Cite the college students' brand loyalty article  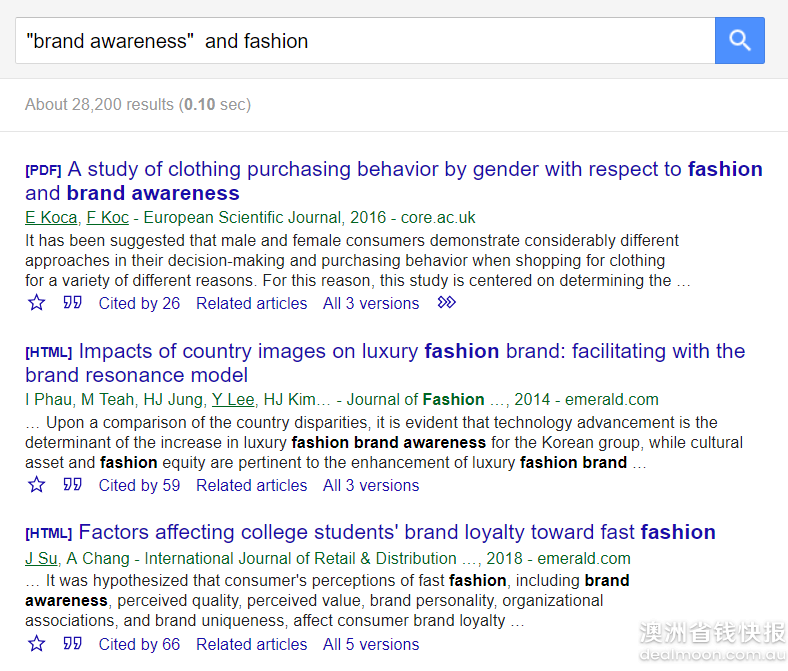(72, 643)
